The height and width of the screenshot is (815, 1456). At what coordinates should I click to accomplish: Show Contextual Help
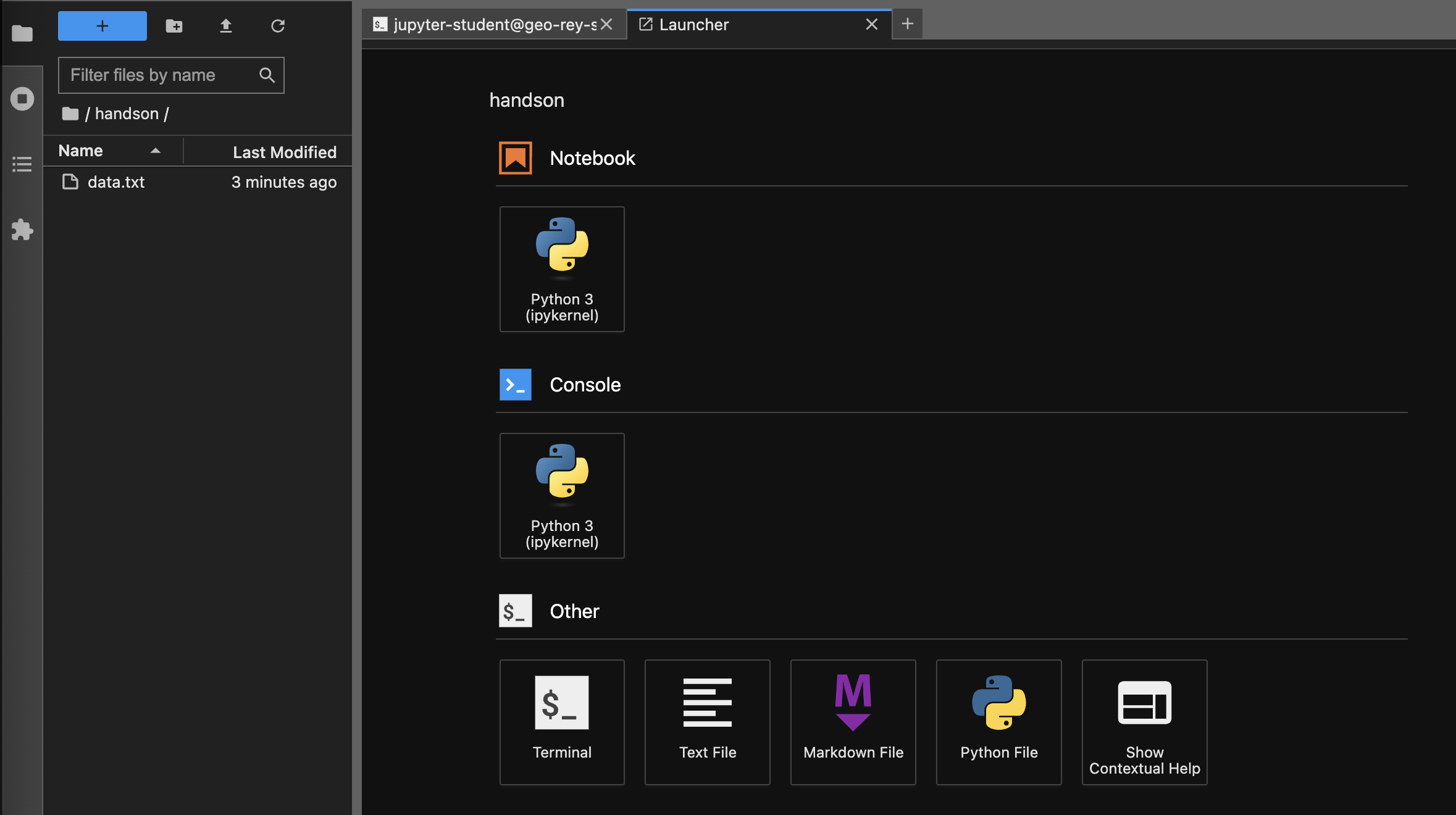click(1145, 722)
